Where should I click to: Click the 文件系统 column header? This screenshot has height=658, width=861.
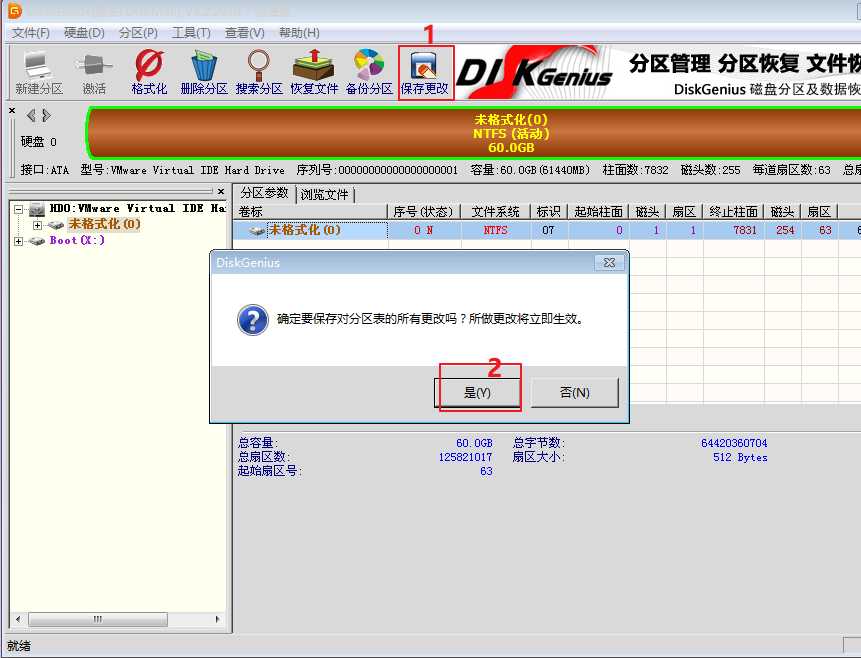tap(496, 211)
